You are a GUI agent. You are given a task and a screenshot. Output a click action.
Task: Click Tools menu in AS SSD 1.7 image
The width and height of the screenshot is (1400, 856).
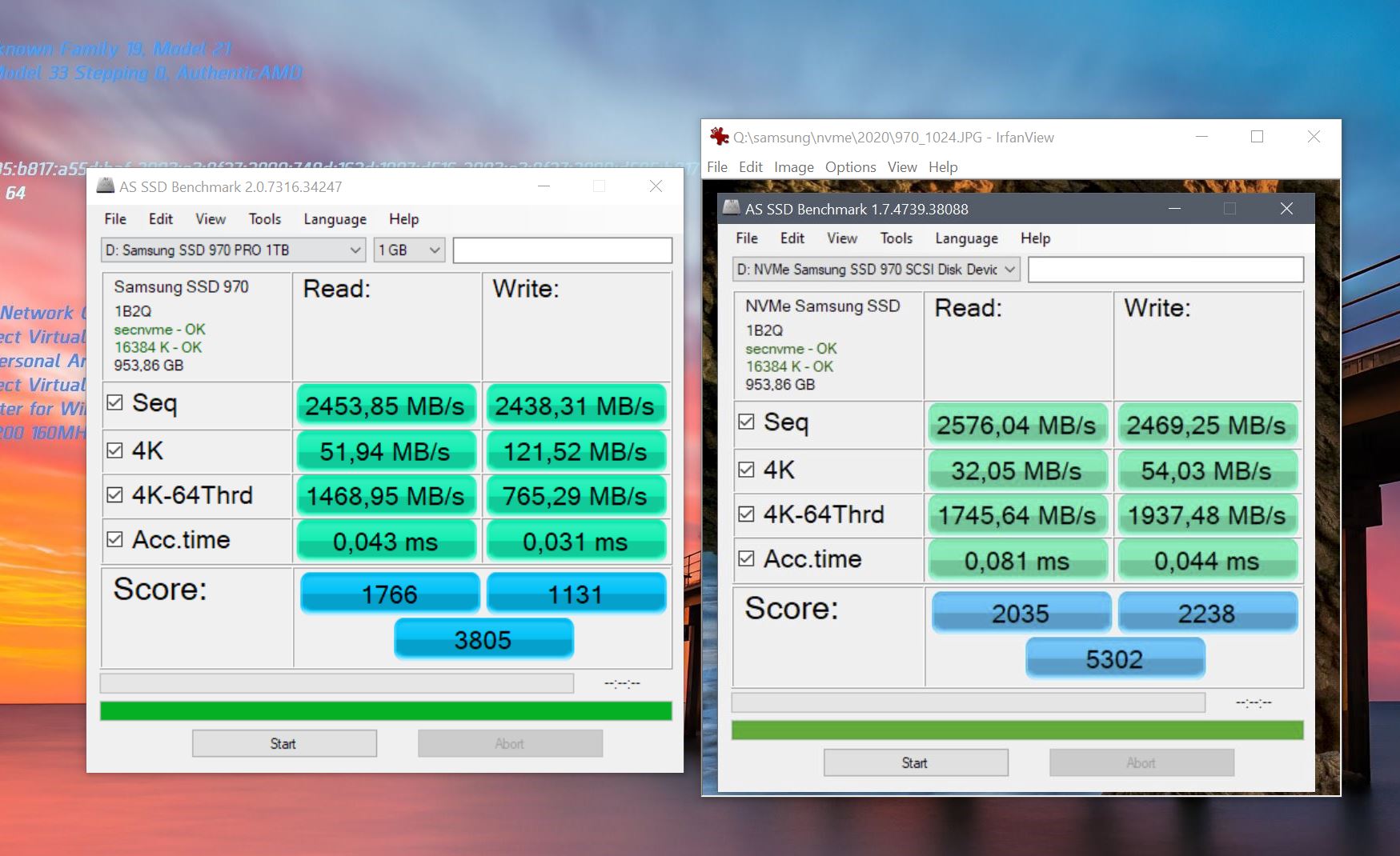pyautogui.click(x=896, y=238)
